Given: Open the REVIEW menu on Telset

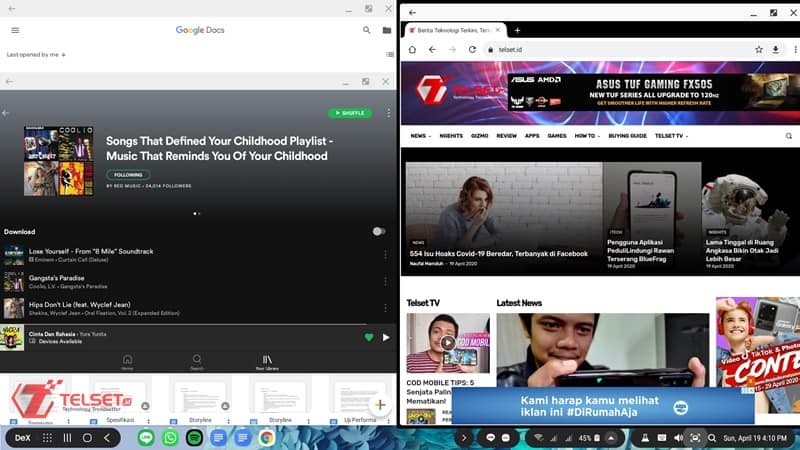Looking at the screenshot, I should pos(506,135).
